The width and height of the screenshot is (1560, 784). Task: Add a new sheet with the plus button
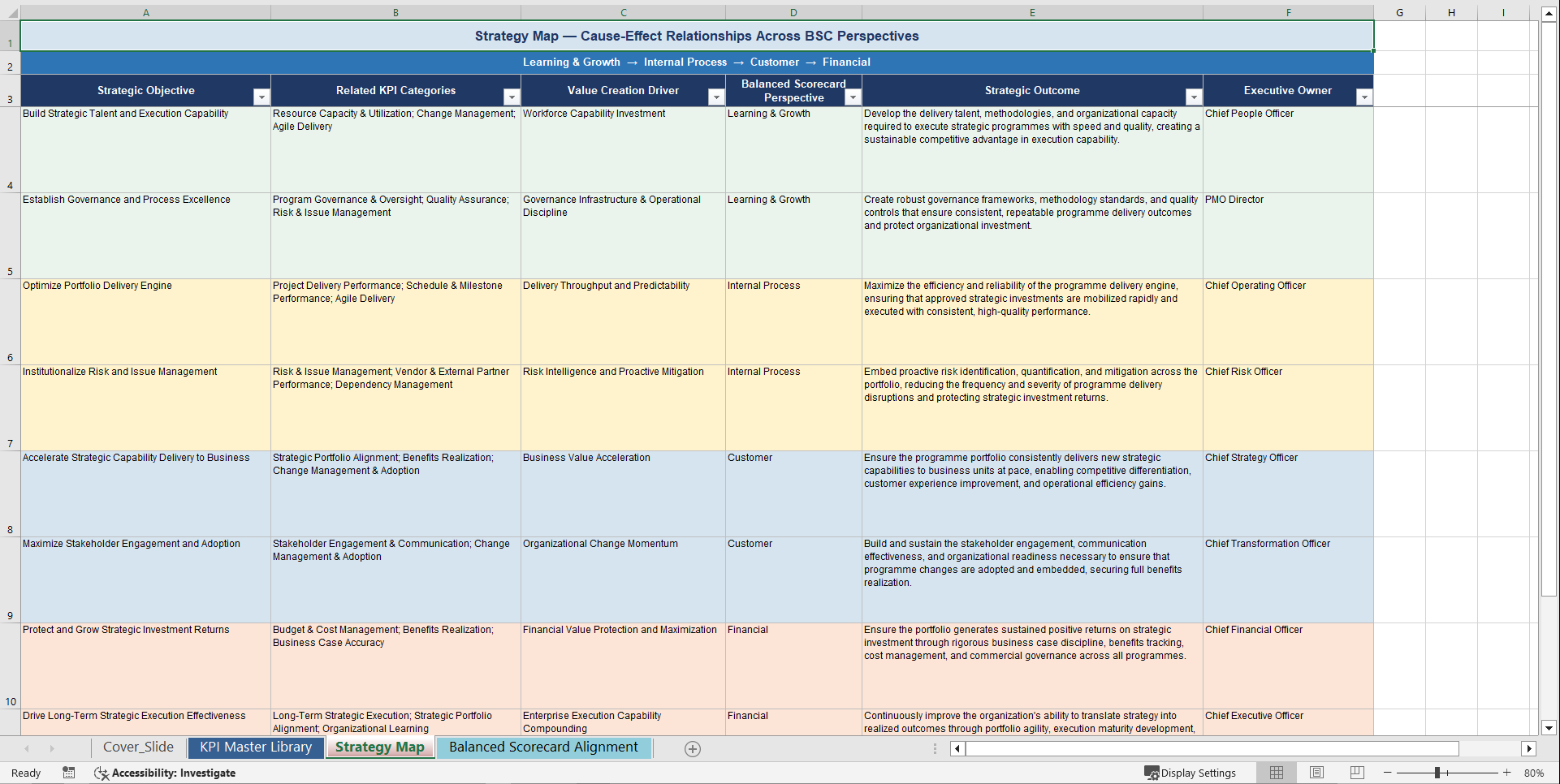693,749
